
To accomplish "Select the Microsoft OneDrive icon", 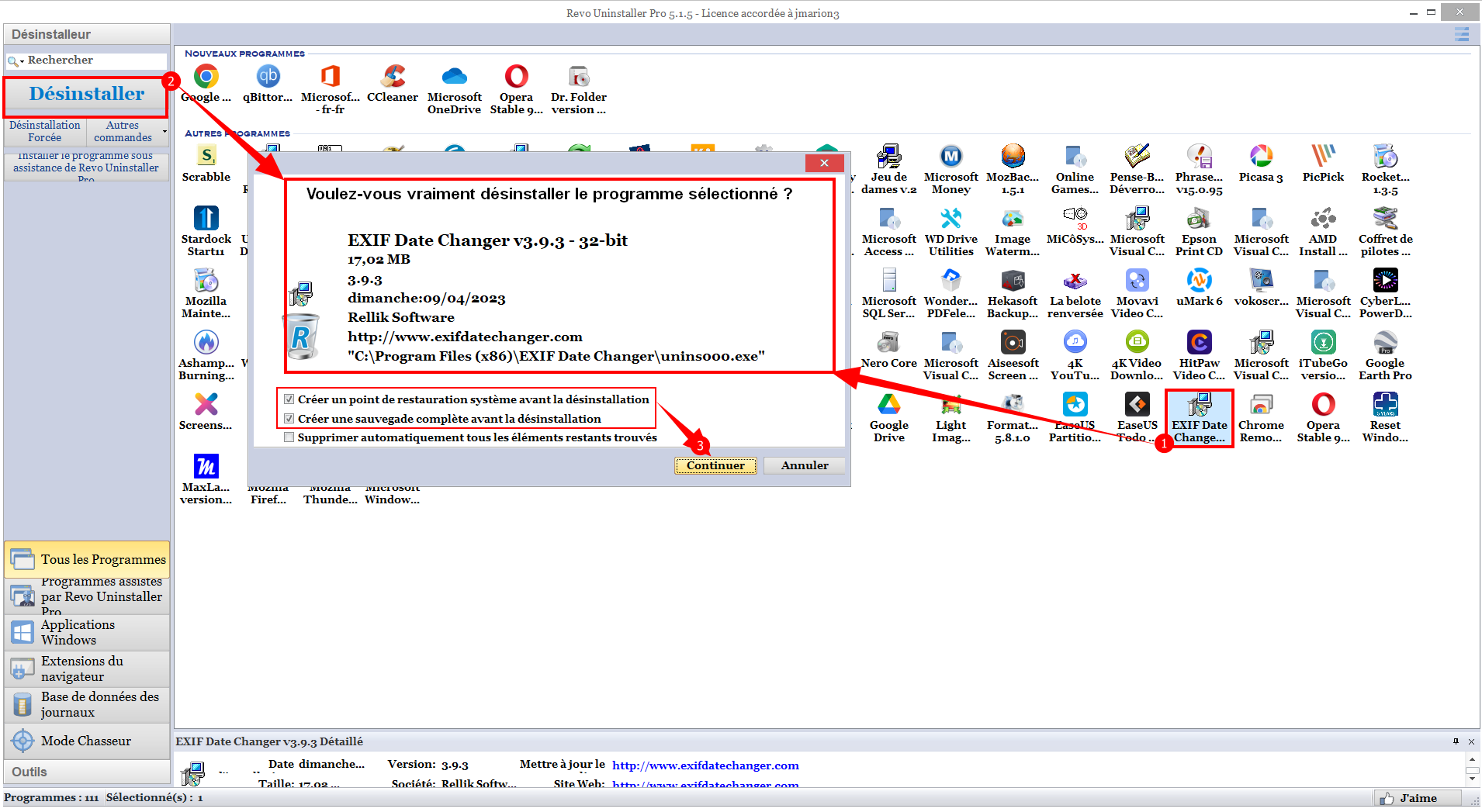I will click(455, 77).
